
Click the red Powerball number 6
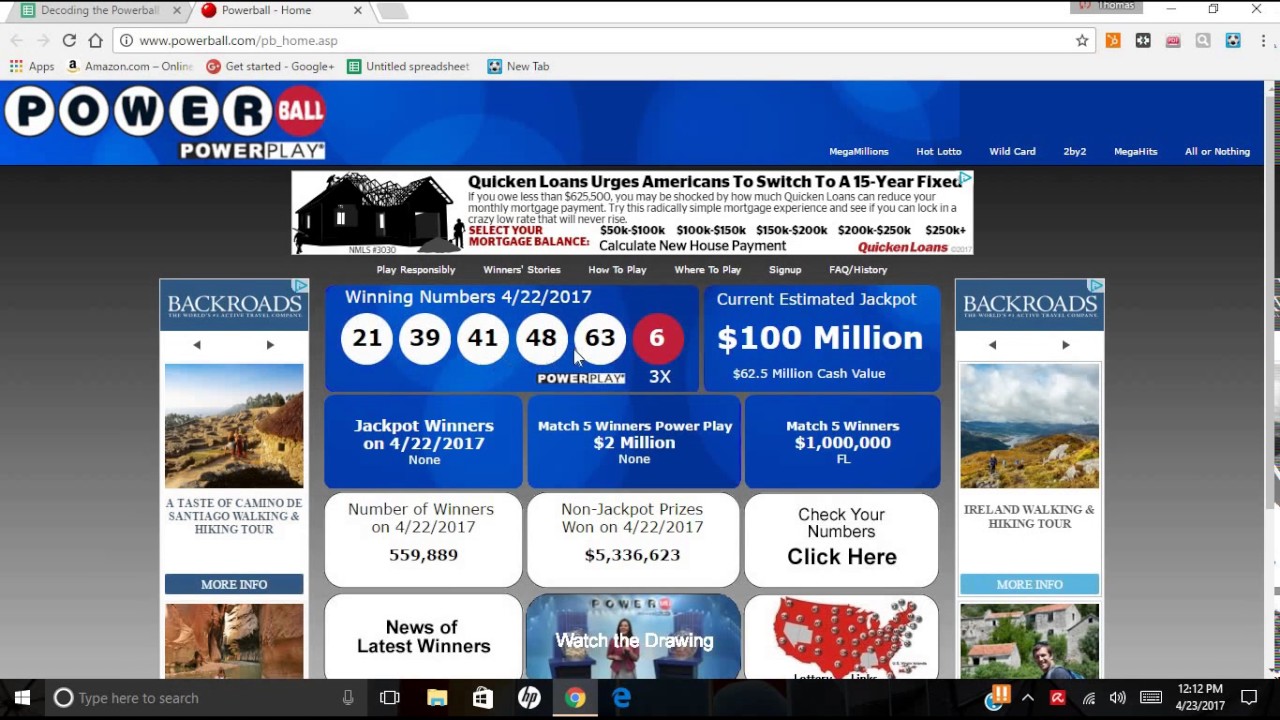[x=657, y=338]
